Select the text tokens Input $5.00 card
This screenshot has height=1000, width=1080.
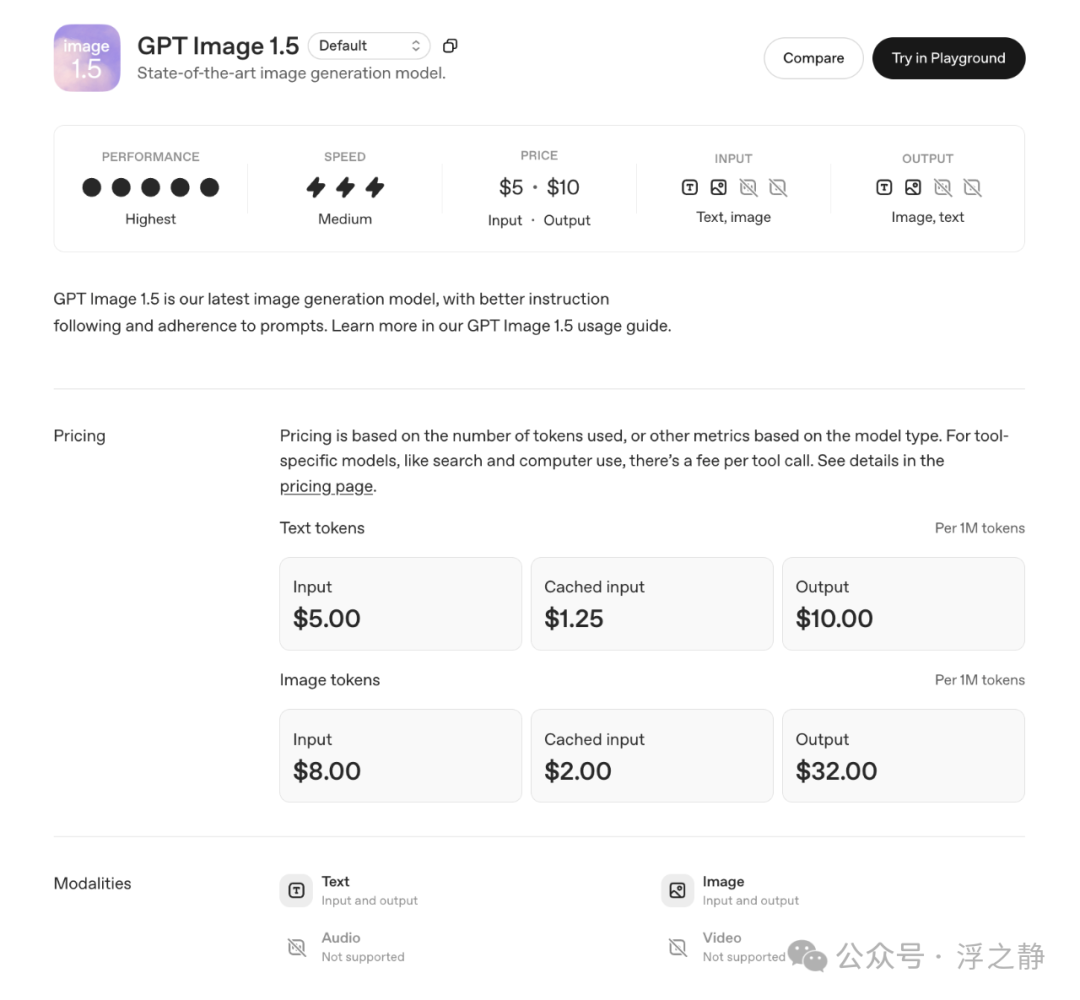point(400,604)
